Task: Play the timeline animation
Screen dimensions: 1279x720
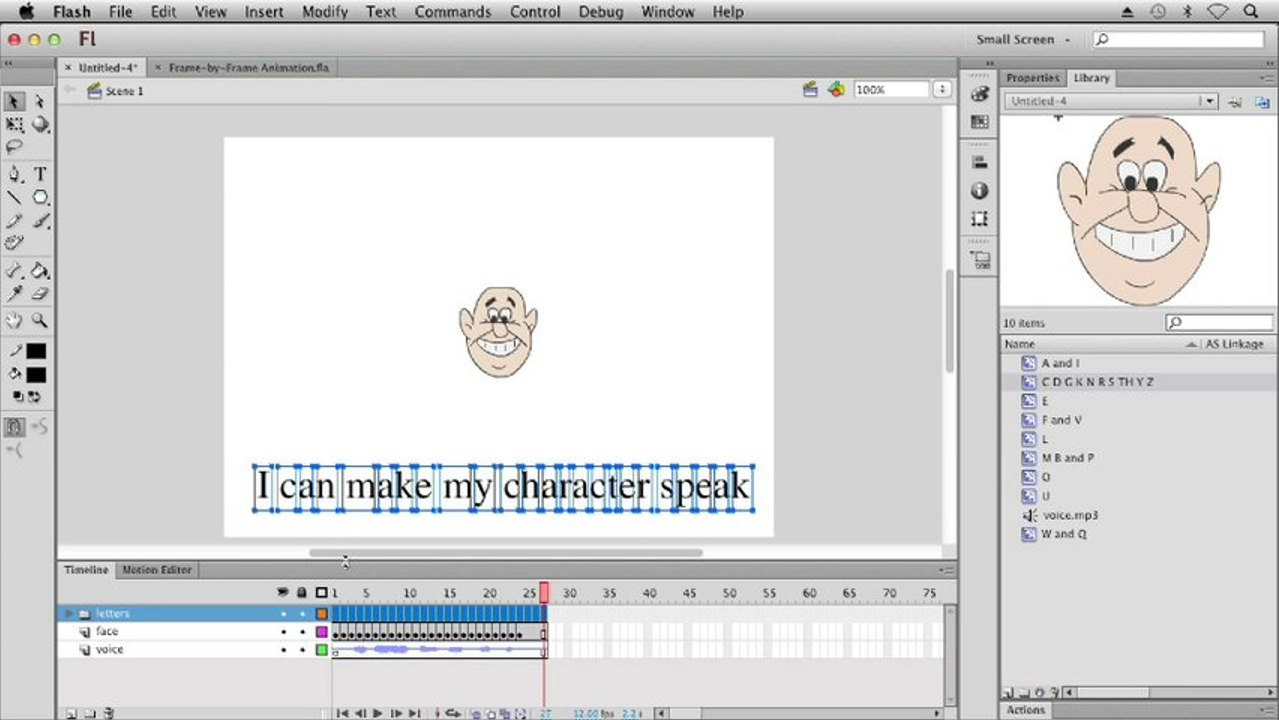Action: click(x=378, y=713)
